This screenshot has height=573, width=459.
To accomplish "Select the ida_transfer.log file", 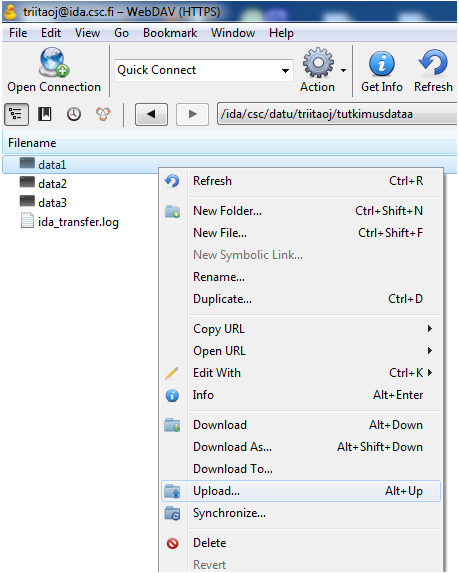I will pos(78,222).
